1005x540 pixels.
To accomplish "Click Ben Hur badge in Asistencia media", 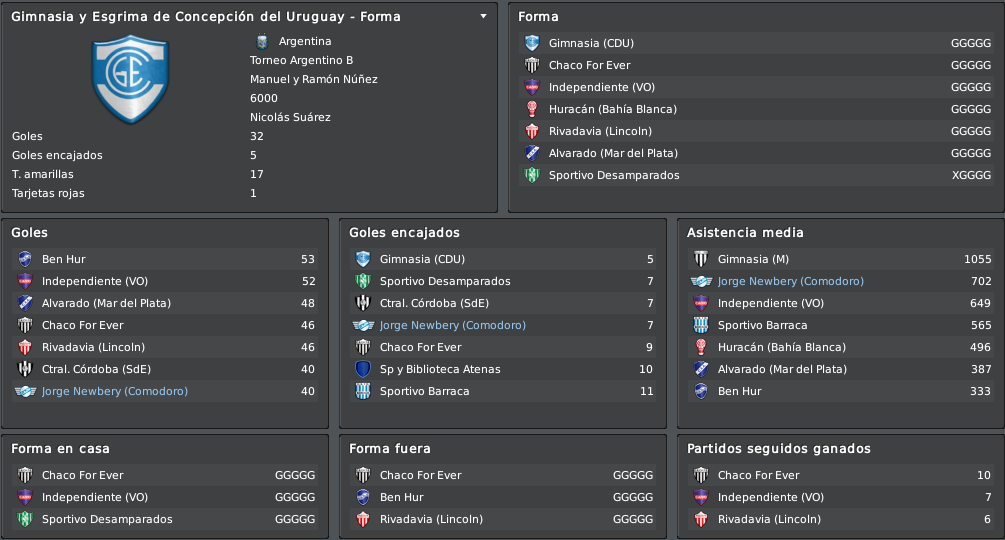I will click(x=701, y=391).
